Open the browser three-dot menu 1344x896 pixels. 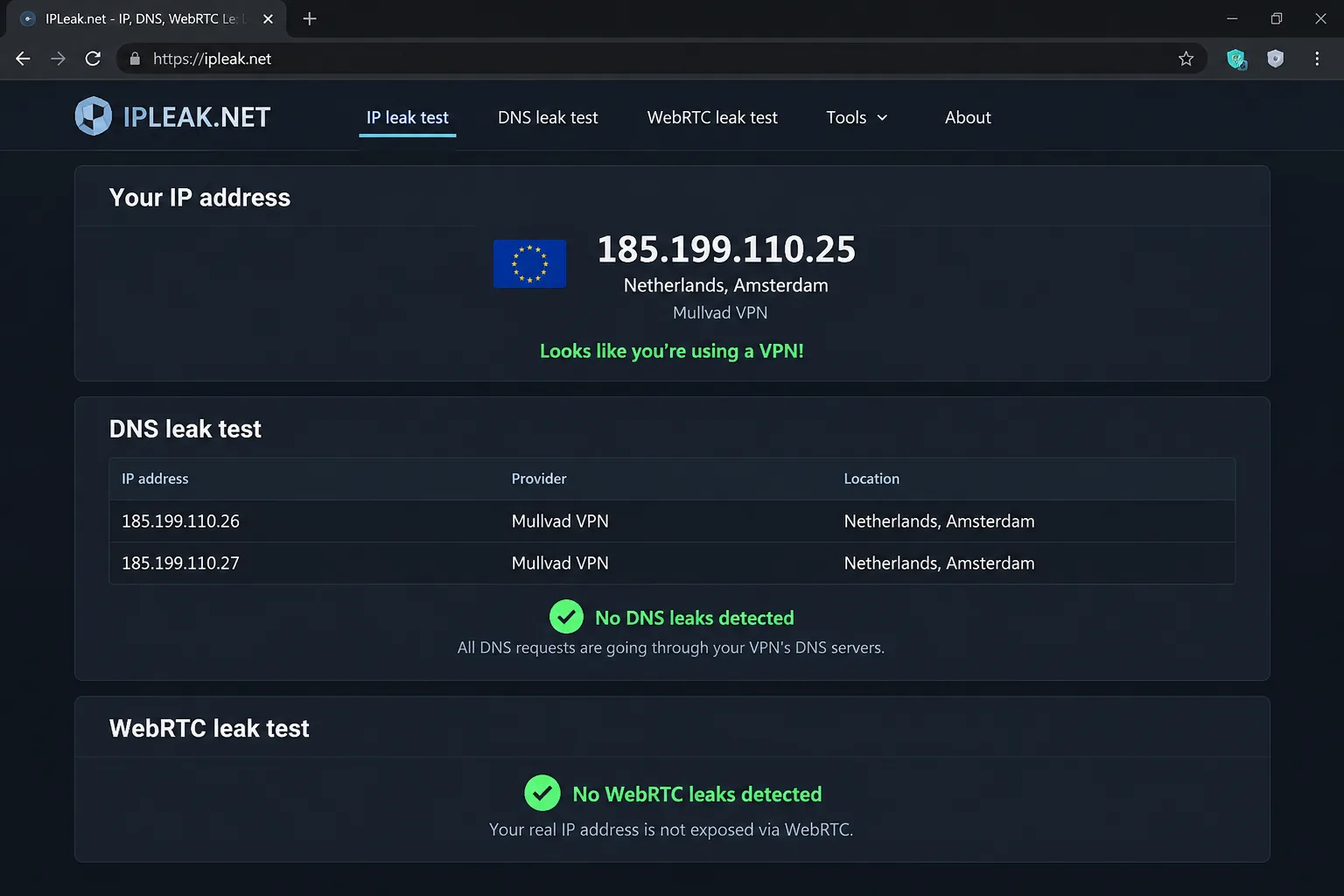pyautogui.click(x=1317, y=59)
